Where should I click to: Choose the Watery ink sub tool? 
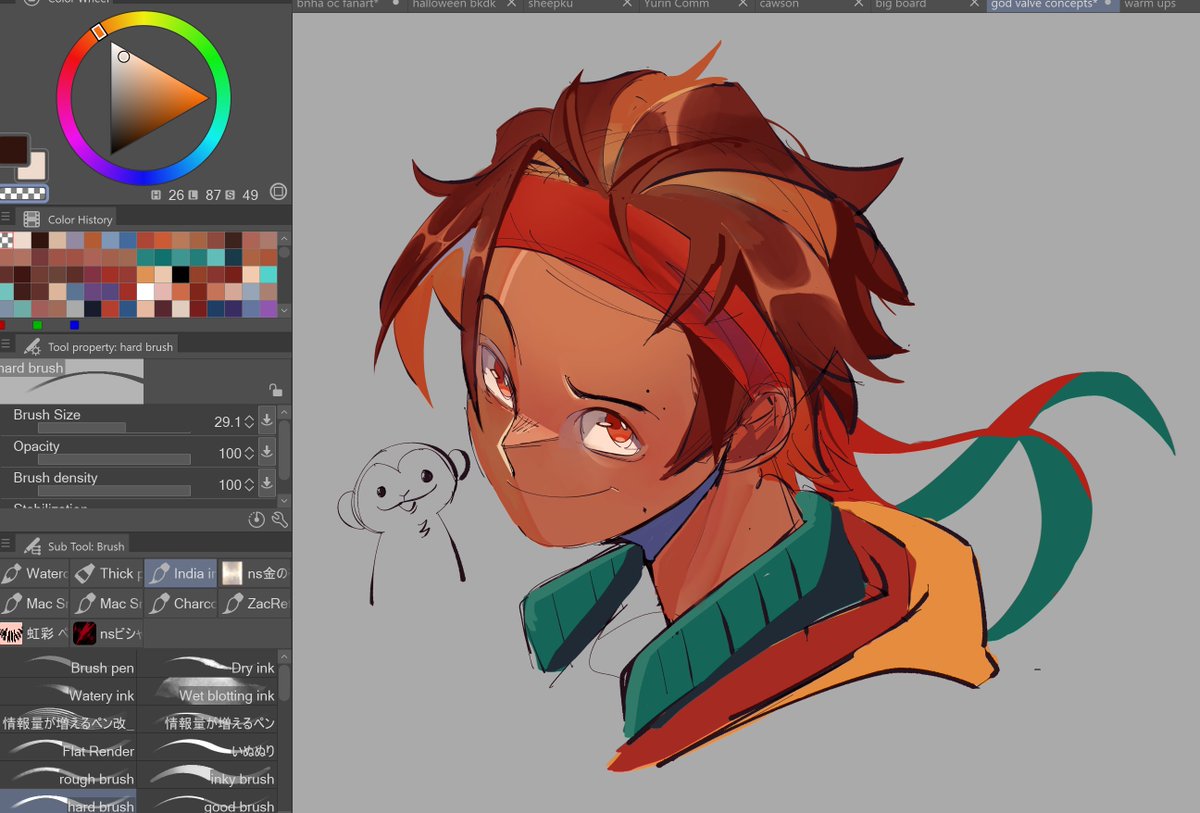[68, 691]
